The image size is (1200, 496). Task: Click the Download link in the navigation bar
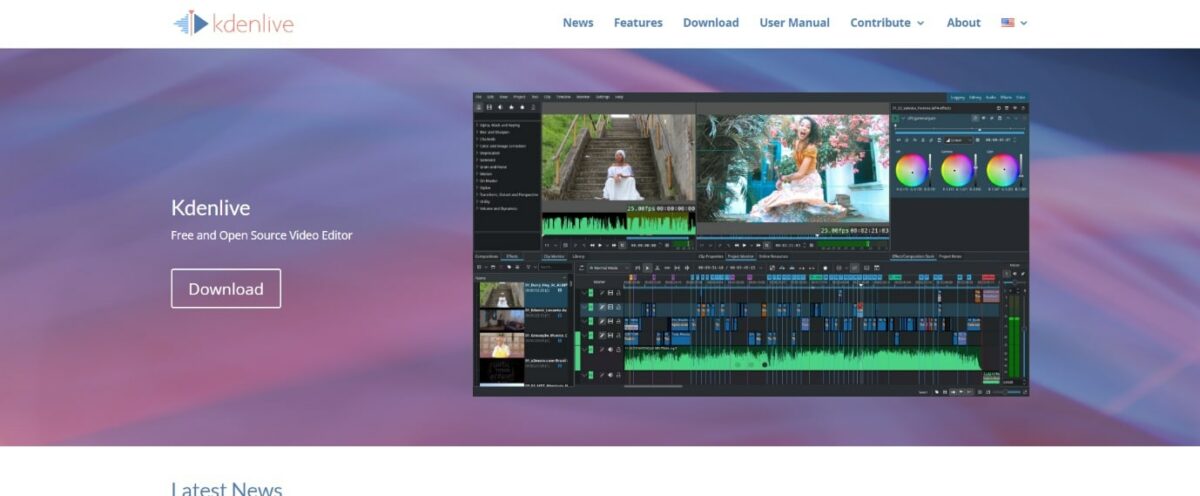pyautogui.click(x=711, y=23)
